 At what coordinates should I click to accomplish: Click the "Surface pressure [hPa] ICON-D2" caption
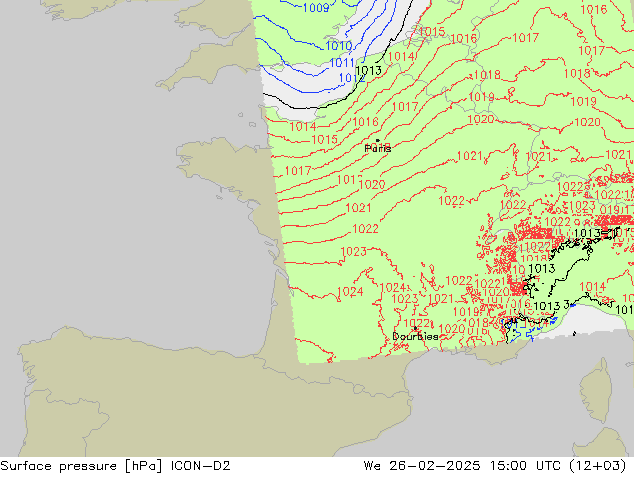pyautogui.click(x=115, y=466)
